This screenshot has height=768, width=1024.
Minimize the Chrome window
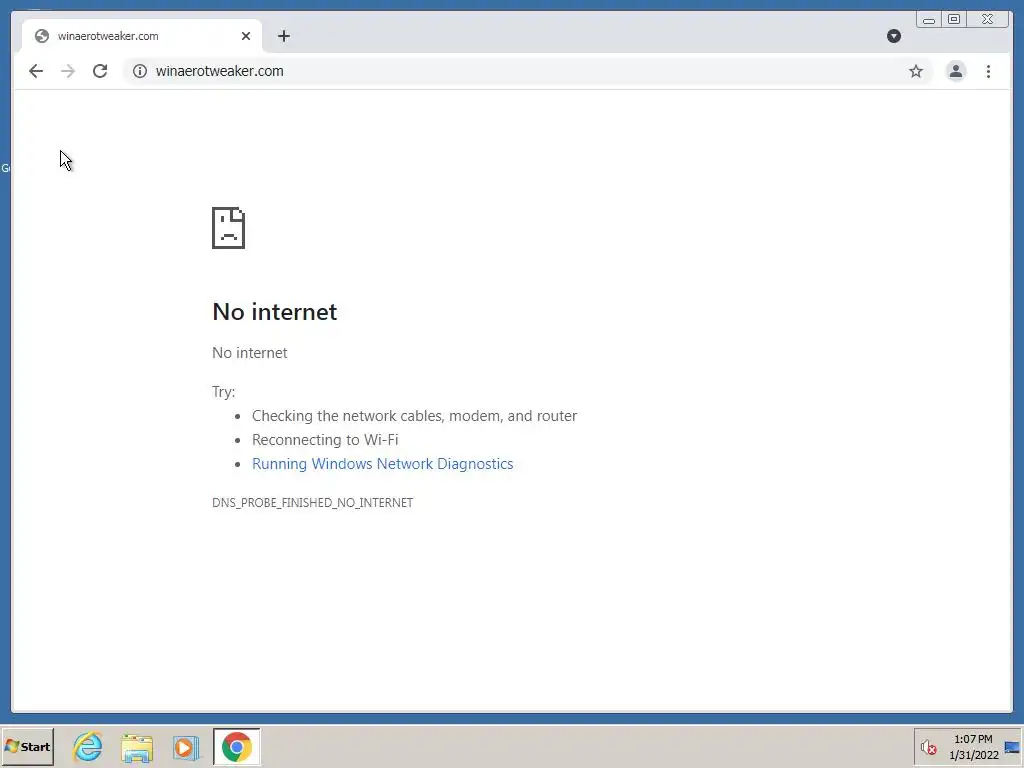(929, 19)
